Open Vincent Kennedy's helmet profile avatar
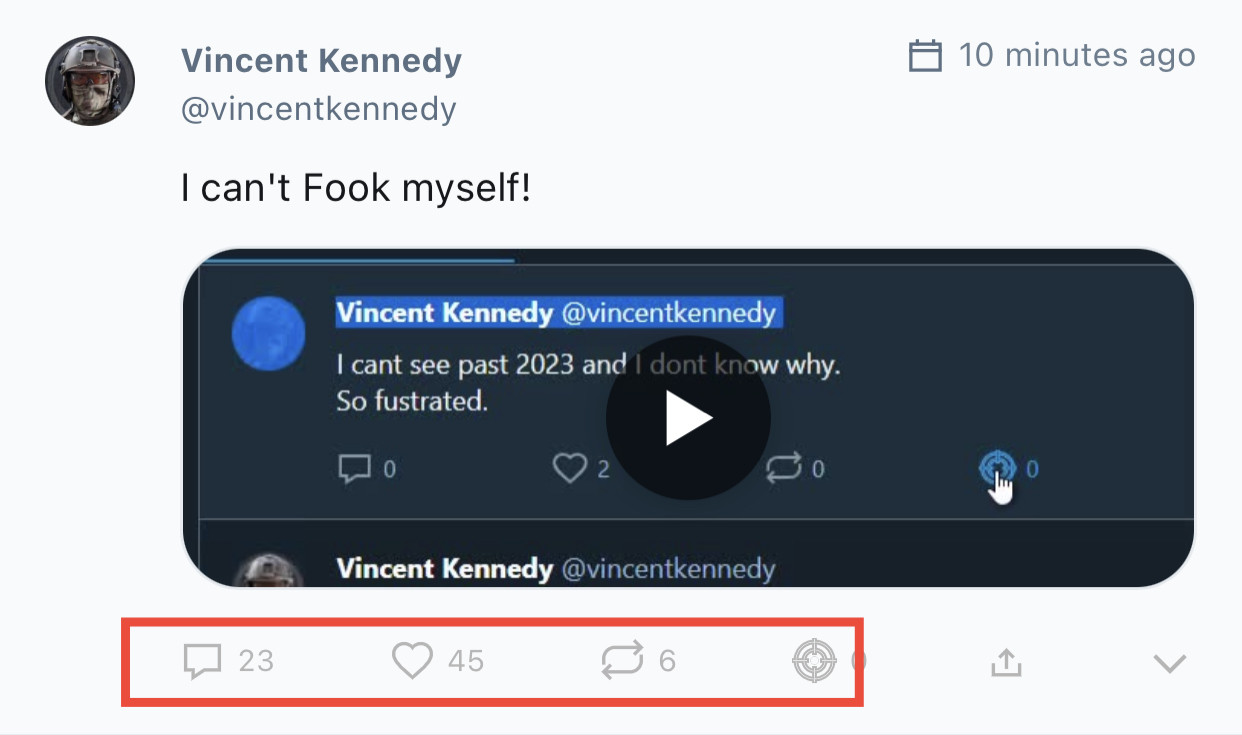The image size is (1242, 735). (x=90, y=81)
